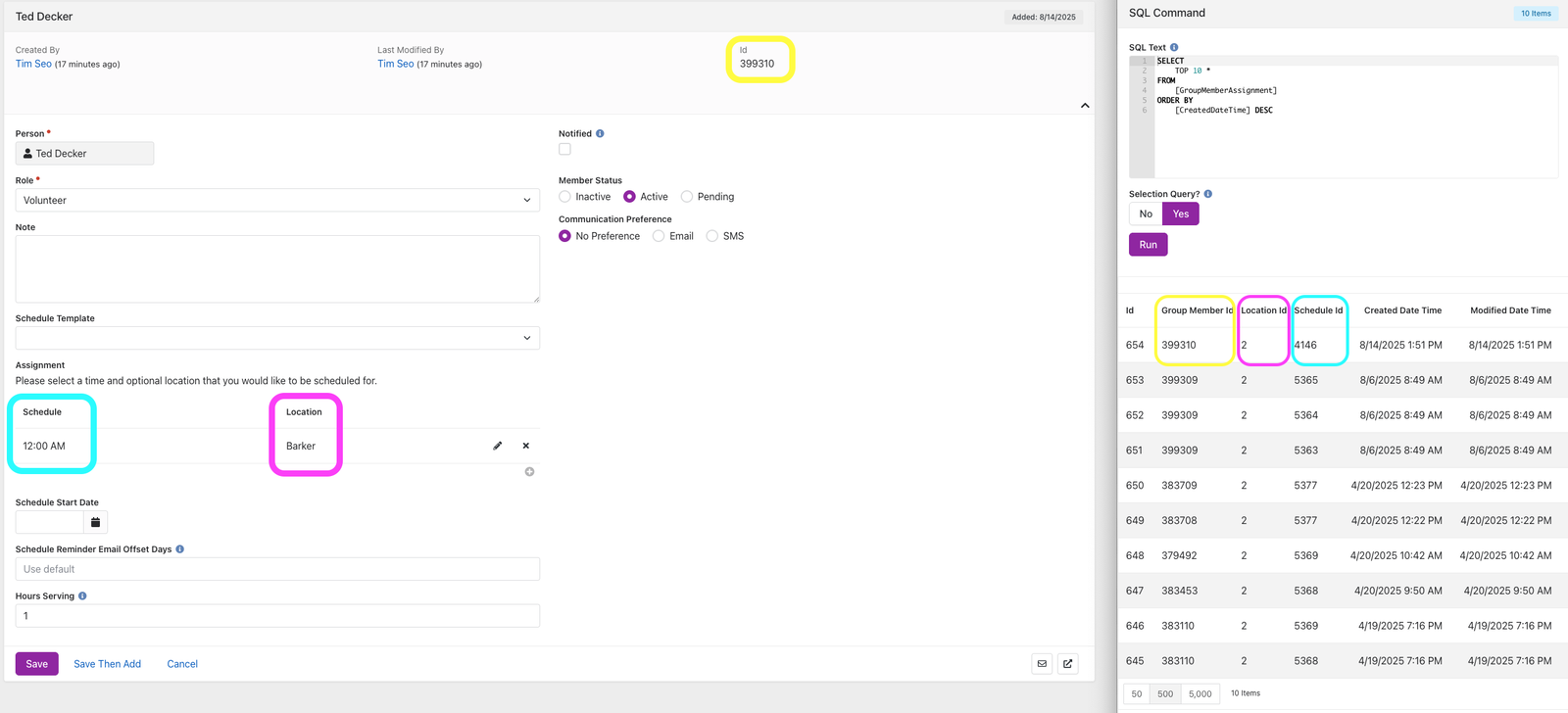The height and width of the screenshot is (713, 1568).
Task: Click the Schedule Start Date input
Action: [x=50, y=522]
